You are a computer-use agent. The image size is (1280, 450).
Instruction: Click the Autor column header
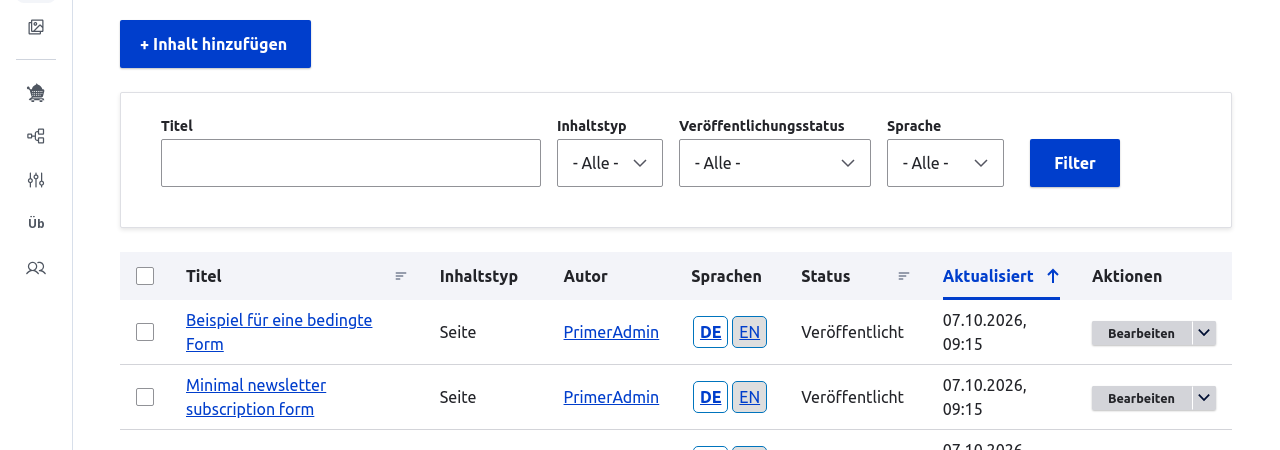coord(586,276)
